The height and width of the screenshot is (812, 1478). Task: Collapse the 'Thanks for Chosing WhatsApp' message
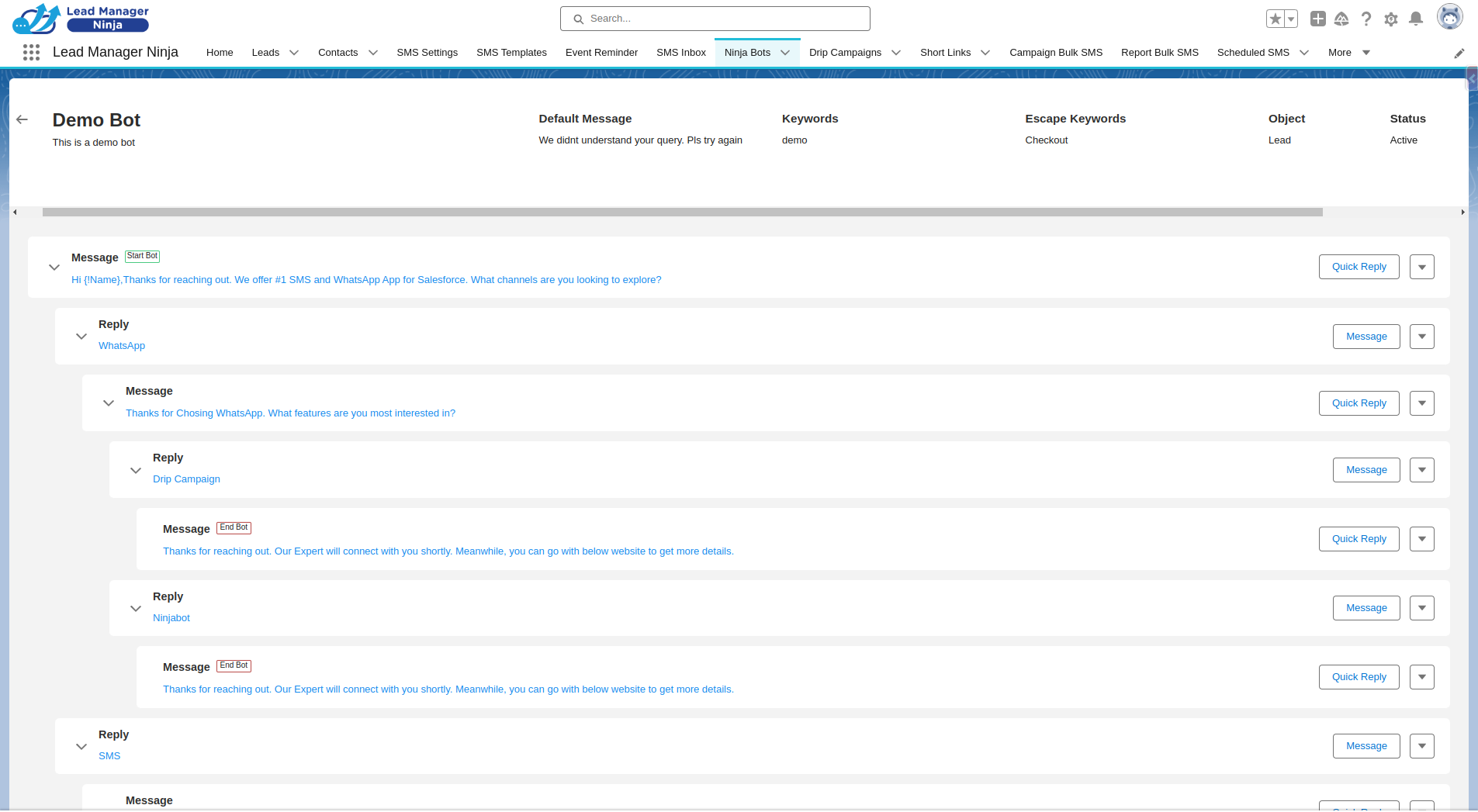pos(109,403)
